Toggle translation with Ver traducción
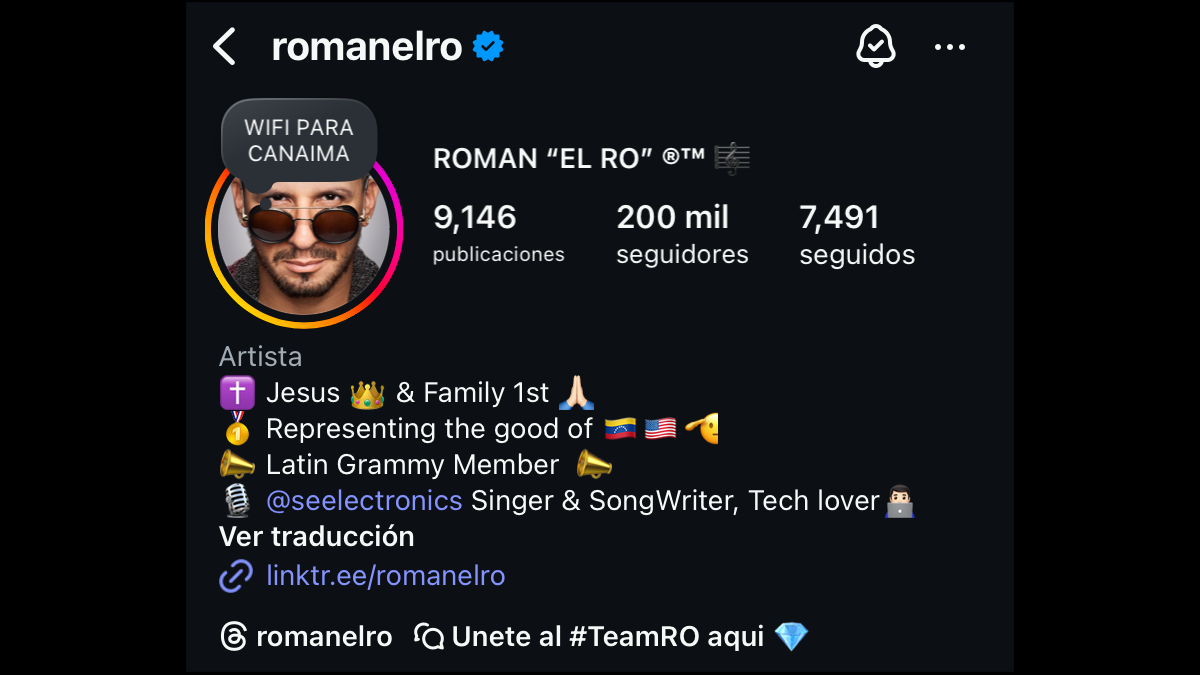 tap(316, 537)
